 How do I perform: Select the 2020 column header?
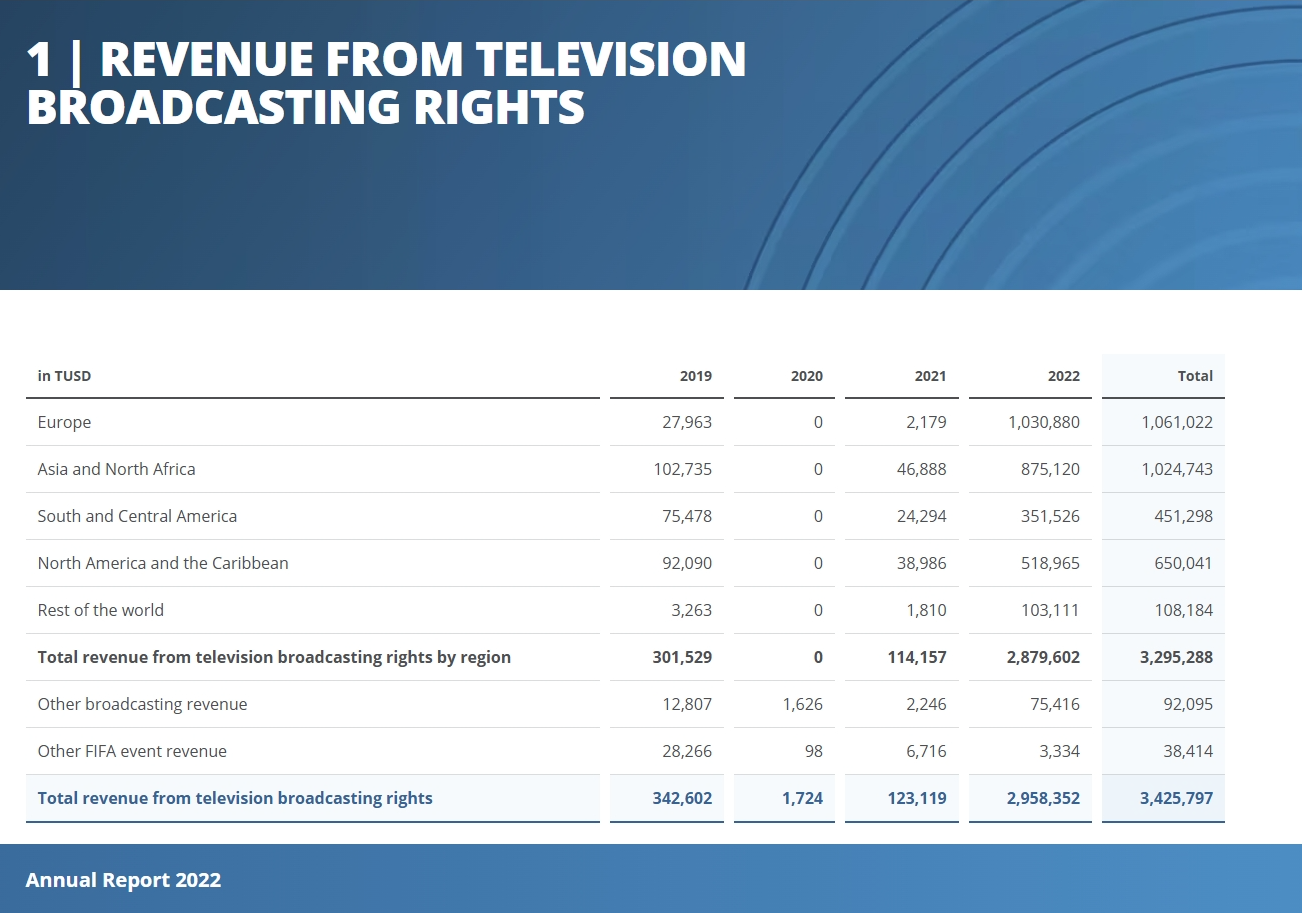click(807, 376)
